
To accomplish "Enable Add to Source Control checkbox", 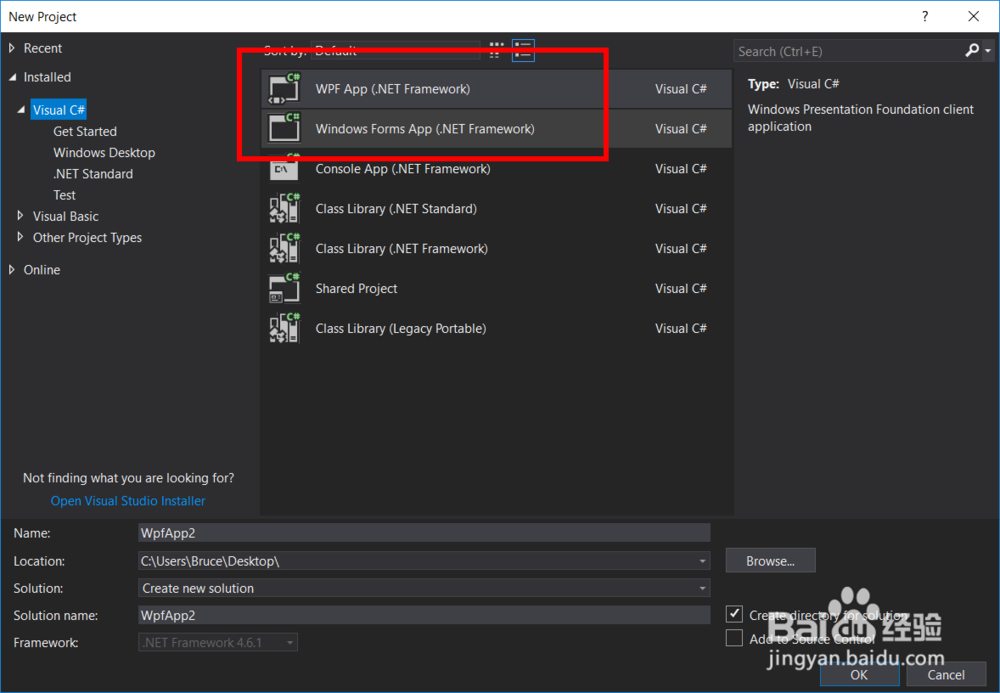I will (x=734, y=638).
